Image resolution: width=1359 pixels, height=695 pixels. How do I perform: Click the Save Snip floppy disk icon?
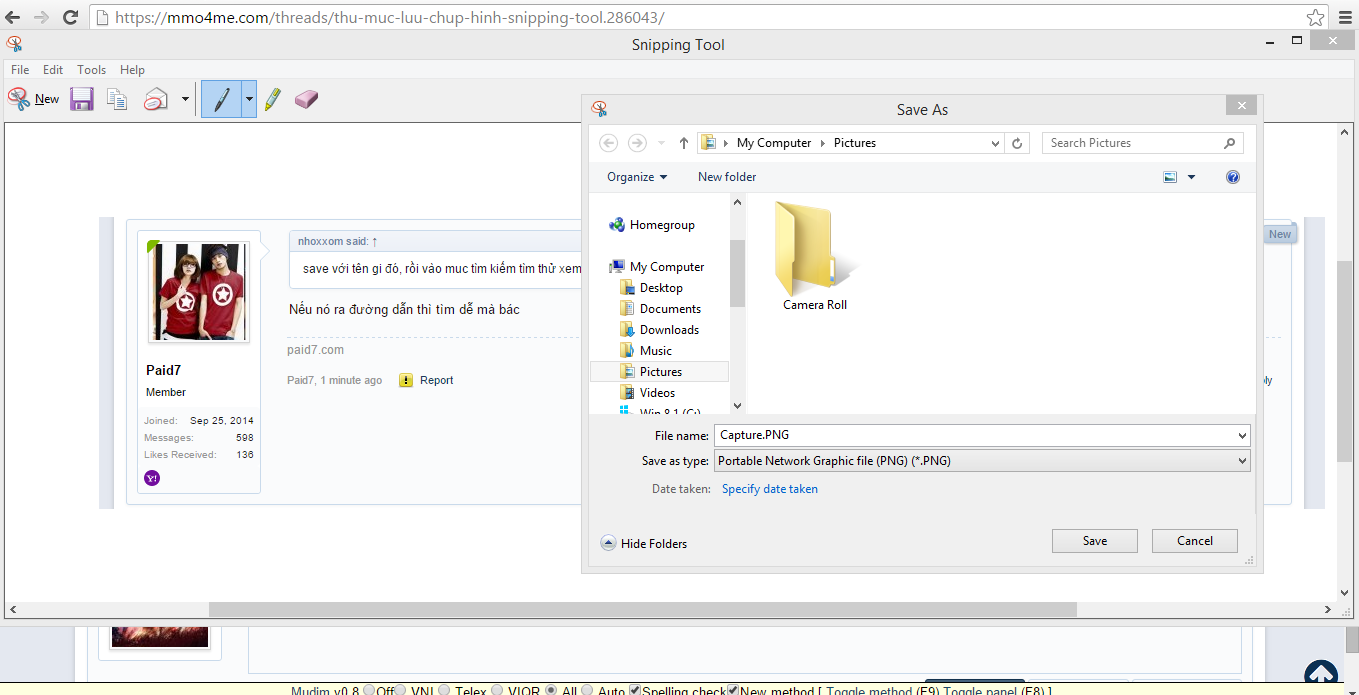pyautogui.click(x=81, y=99)
